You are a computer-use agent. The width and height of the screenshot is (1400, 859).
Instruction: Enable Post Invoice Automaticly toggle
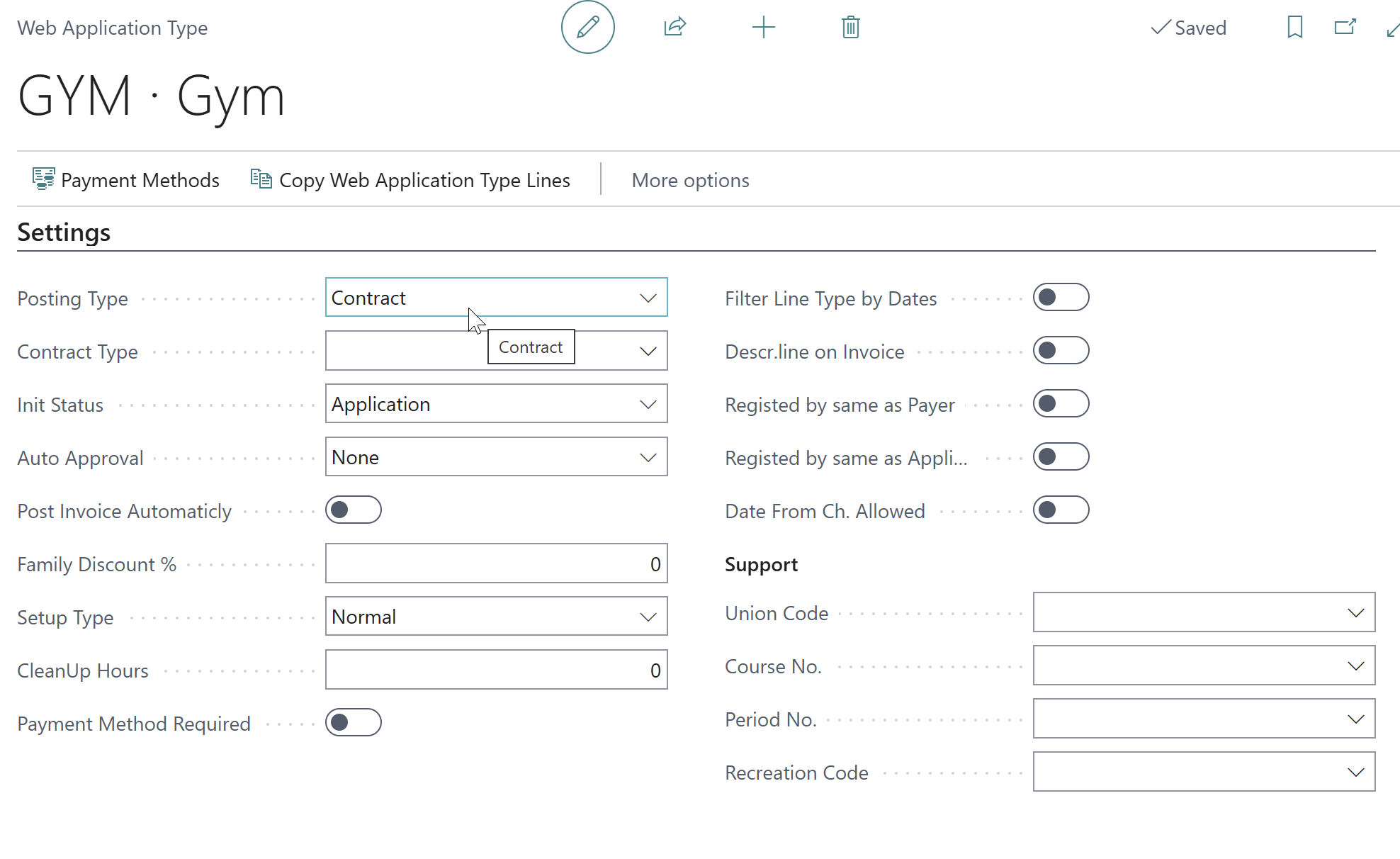(353, 510)
